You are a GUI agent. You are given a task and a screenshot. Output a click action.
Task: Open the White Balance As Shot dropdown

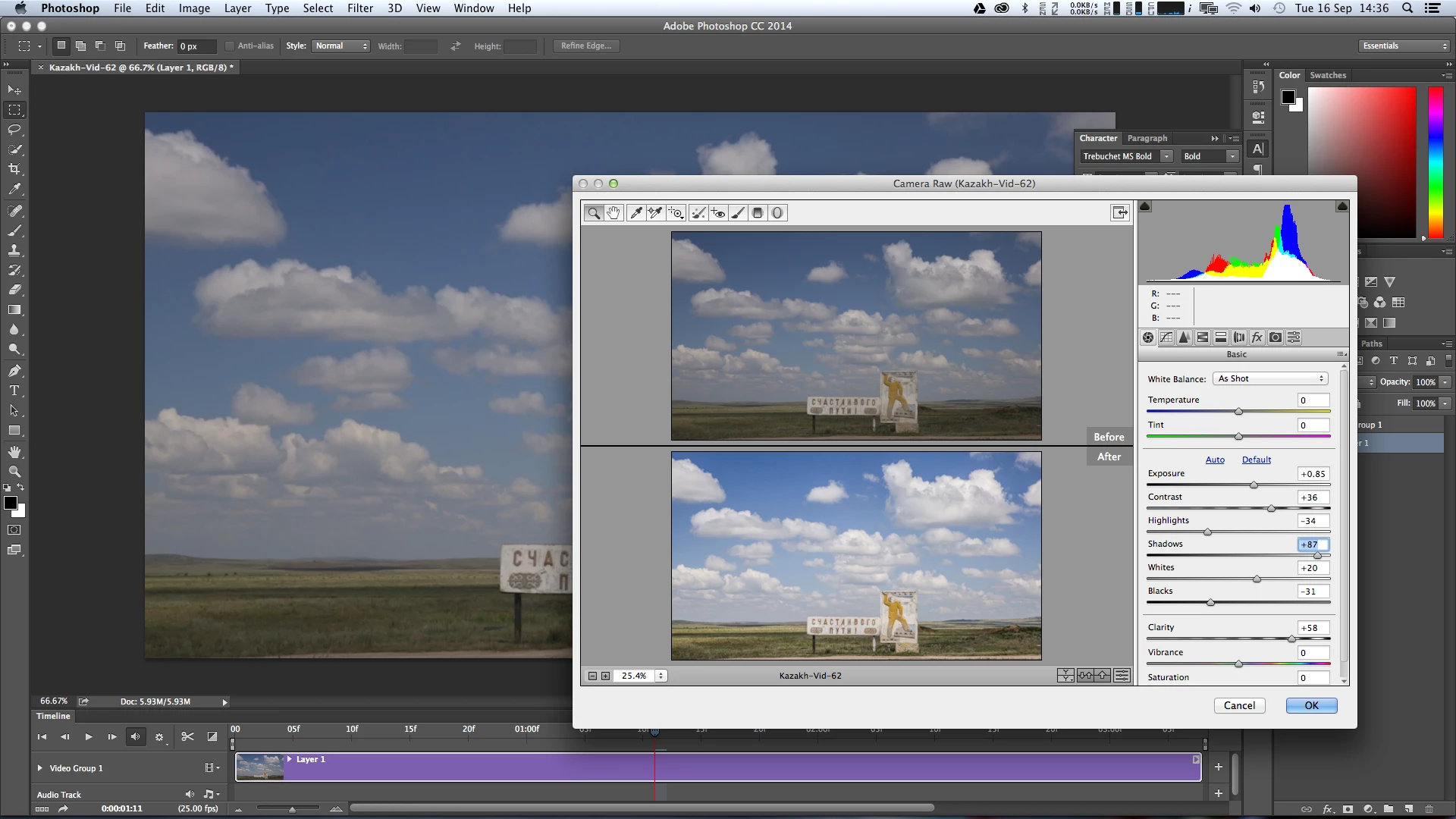point(1270,378)
